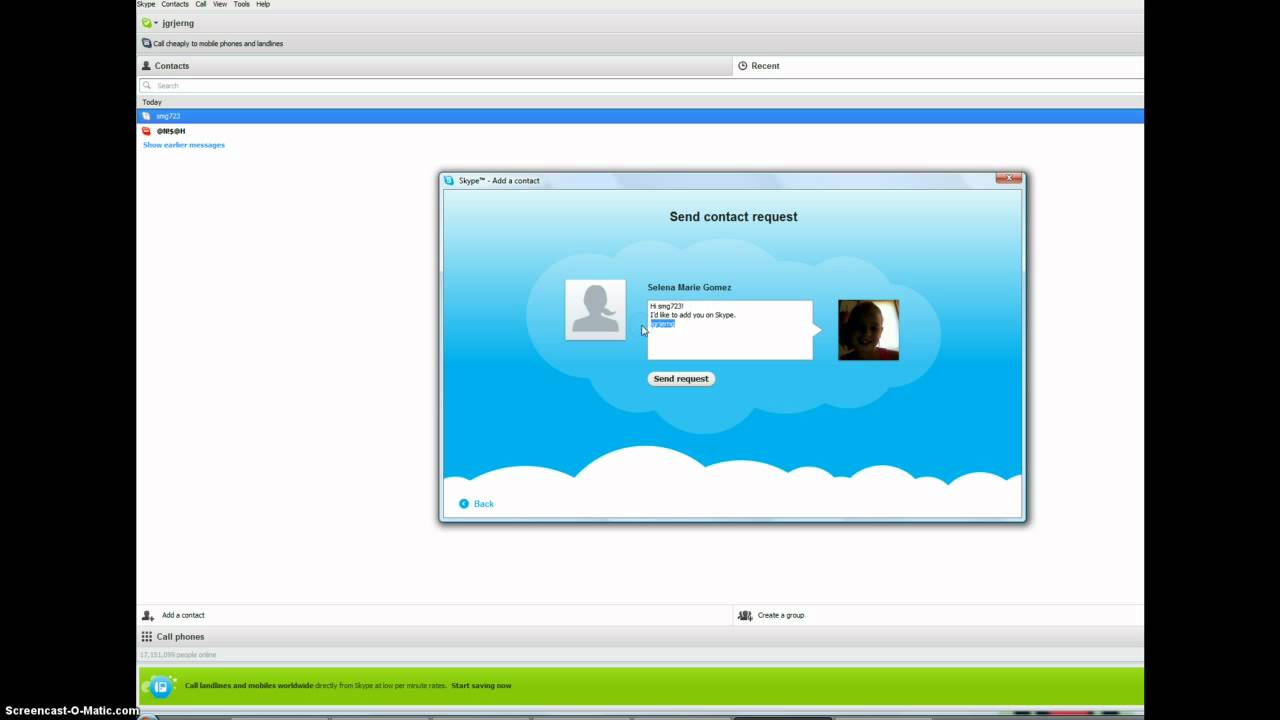Click the Skype logo in dialog title bar
The image size is (1280, 720).
coord(449,181)
